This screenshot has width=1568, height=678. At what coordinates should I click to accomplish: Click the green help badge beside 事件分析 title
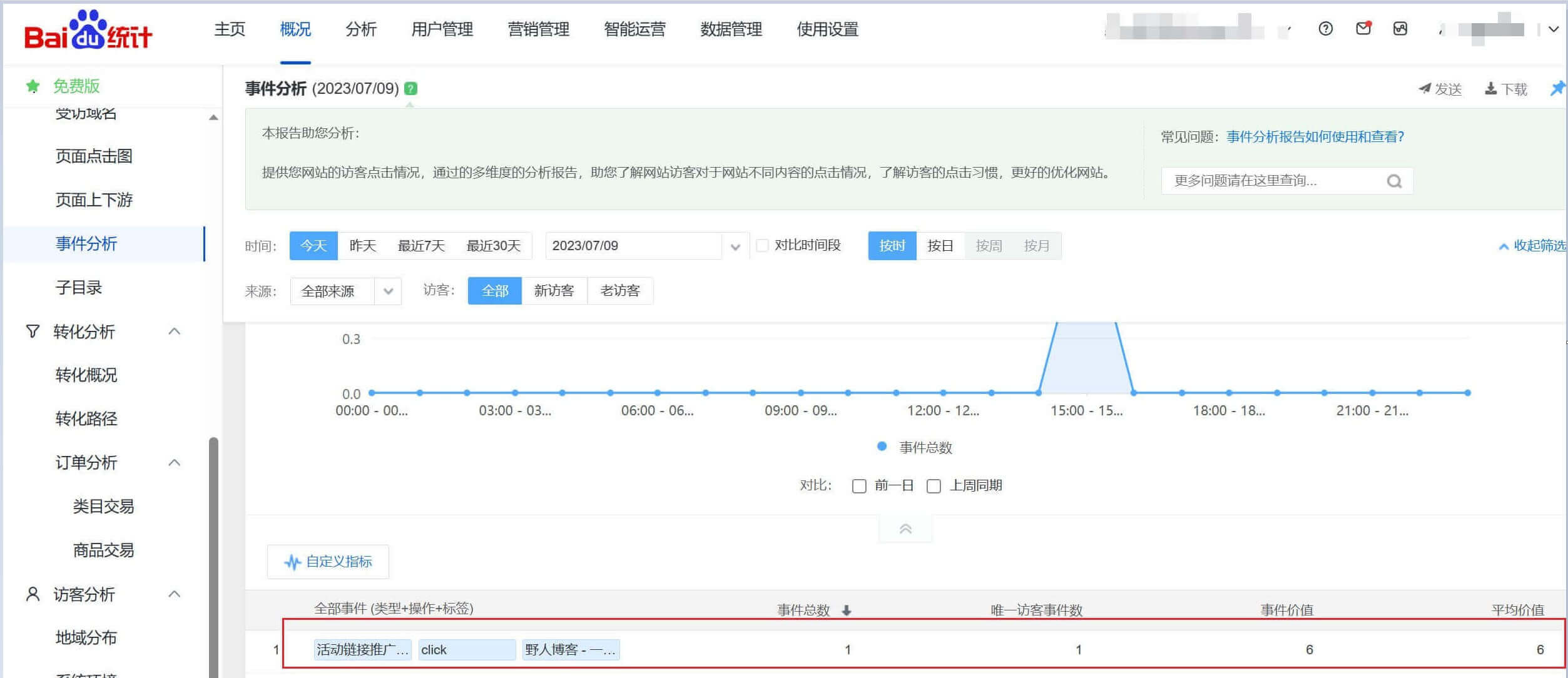point(410,88)
